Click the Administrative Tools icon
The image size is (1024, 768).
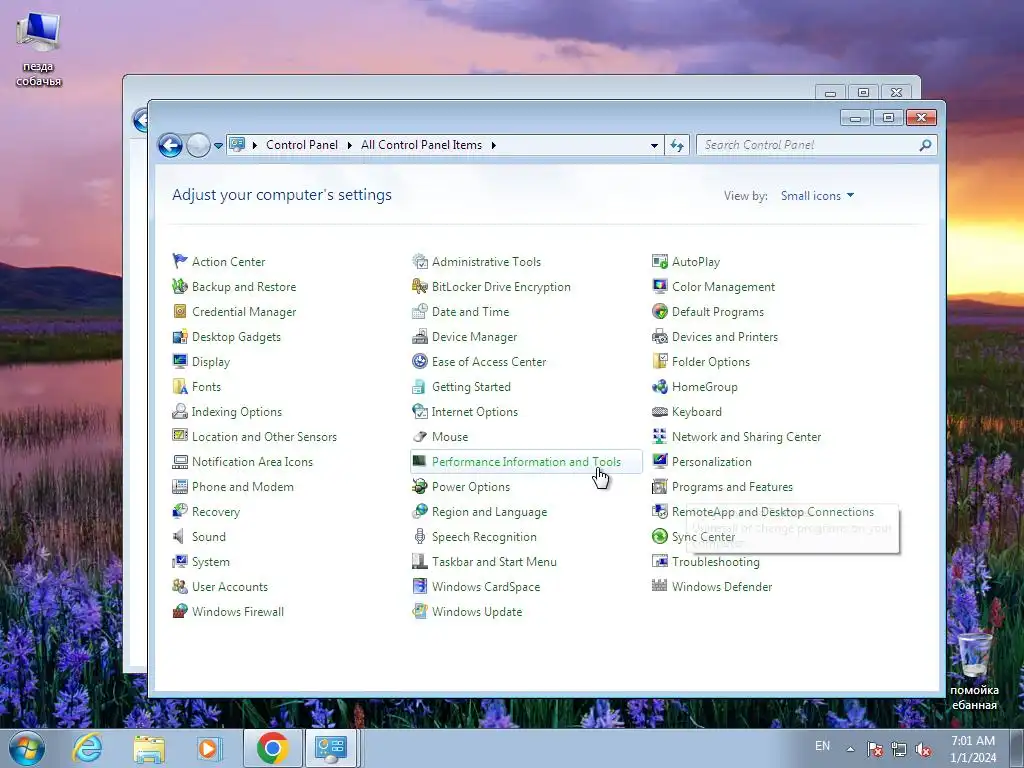[x=420, y=261]
